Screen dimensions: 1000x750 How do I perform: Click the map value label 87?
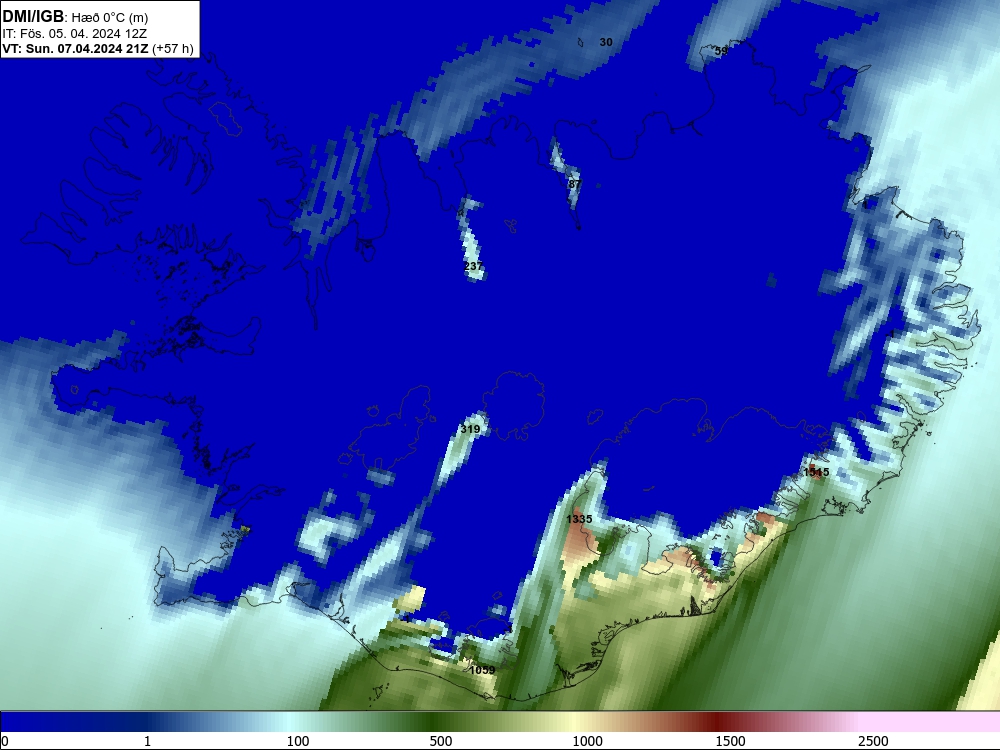click(x=575, y=184)
